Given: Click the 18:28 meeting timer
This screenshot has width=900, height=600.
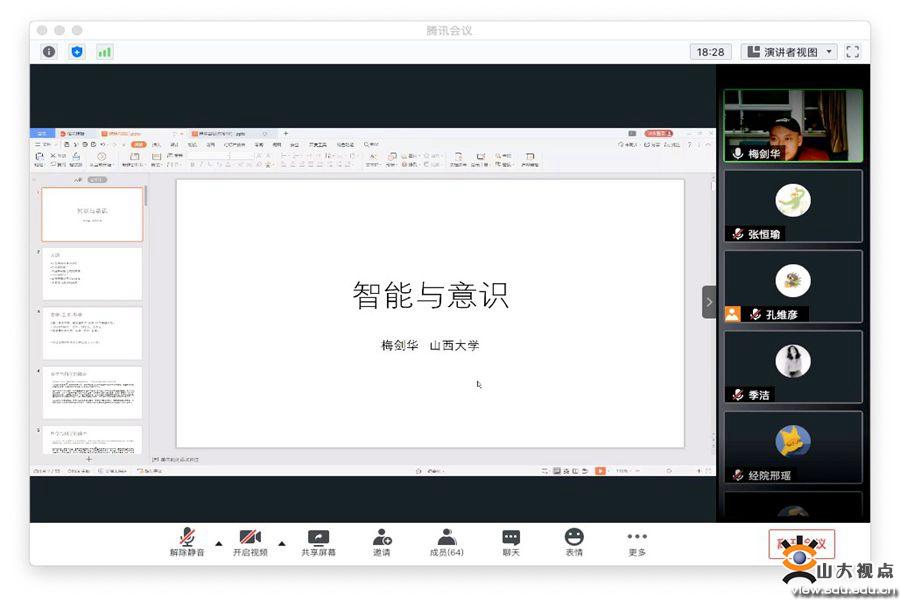Looking at the screenshot, I should 710,52.
